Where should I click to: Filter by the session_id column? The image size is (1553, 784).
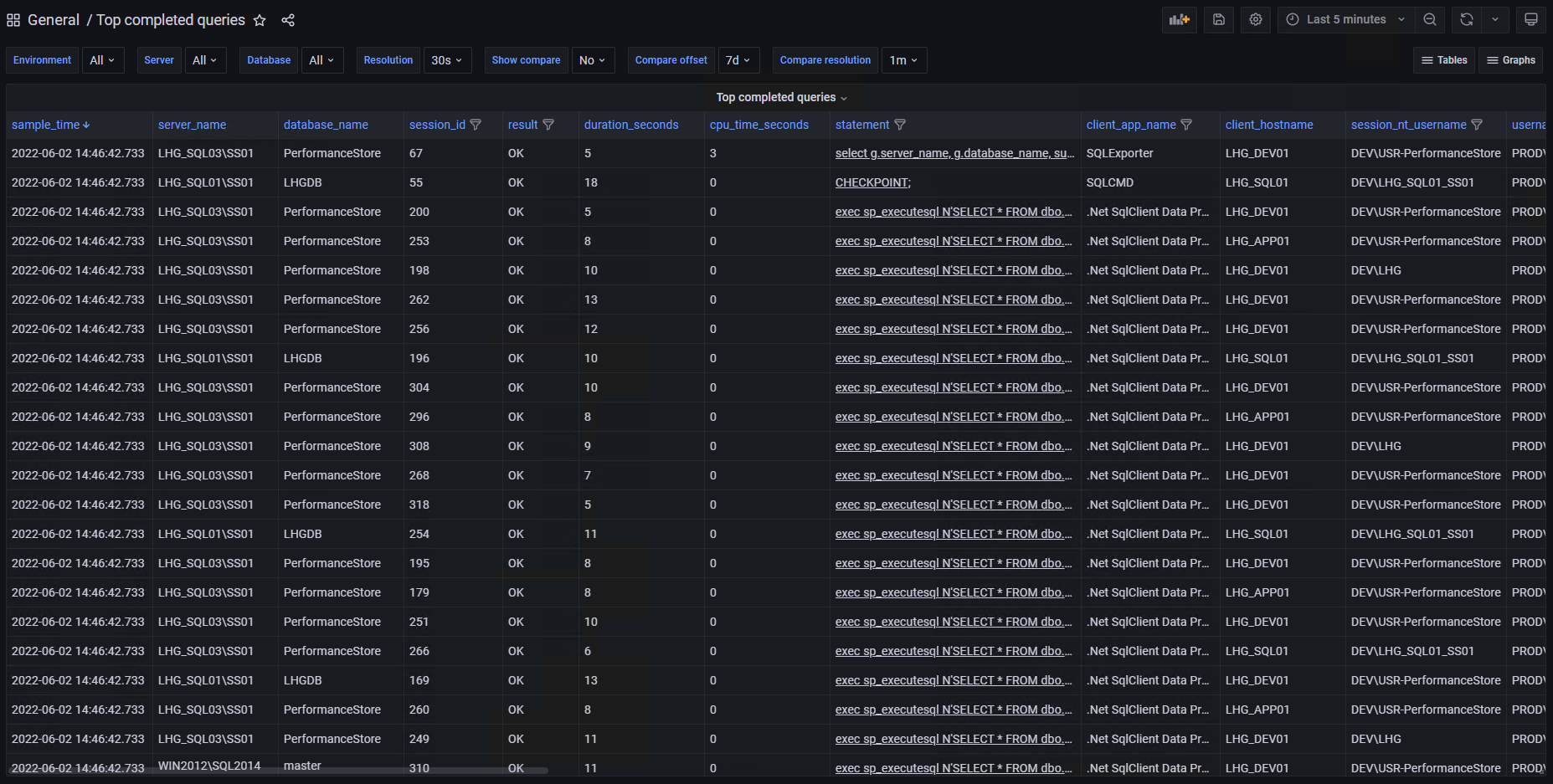(476, 125)
